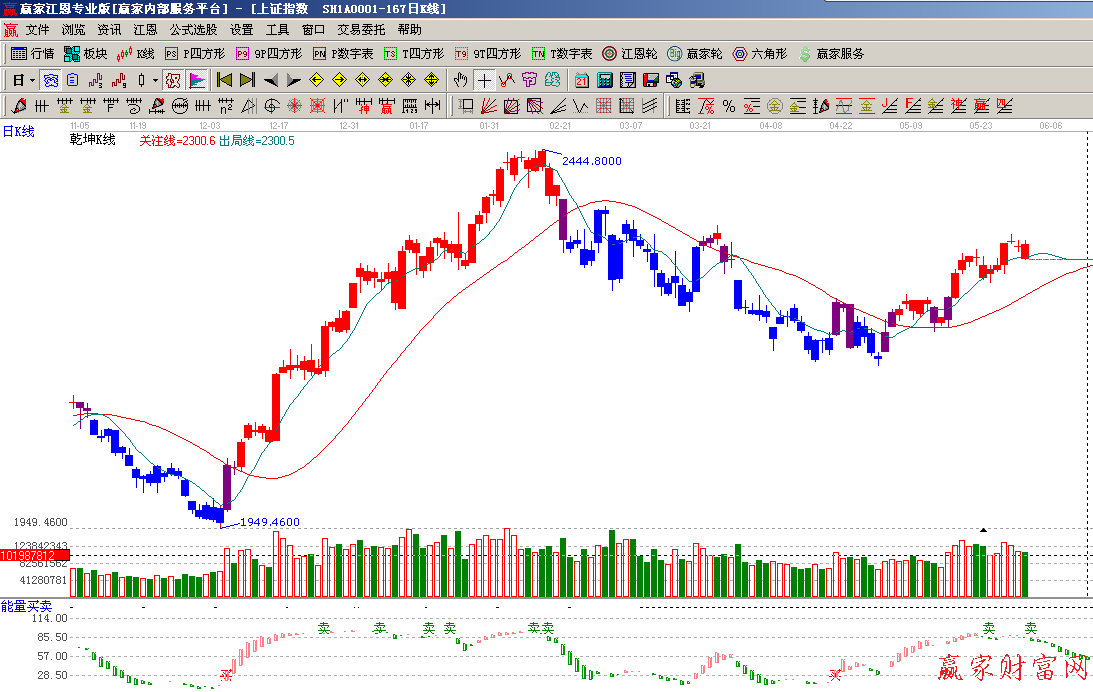
Task: Open the 公式选股 menu
Action: (193, 30)
